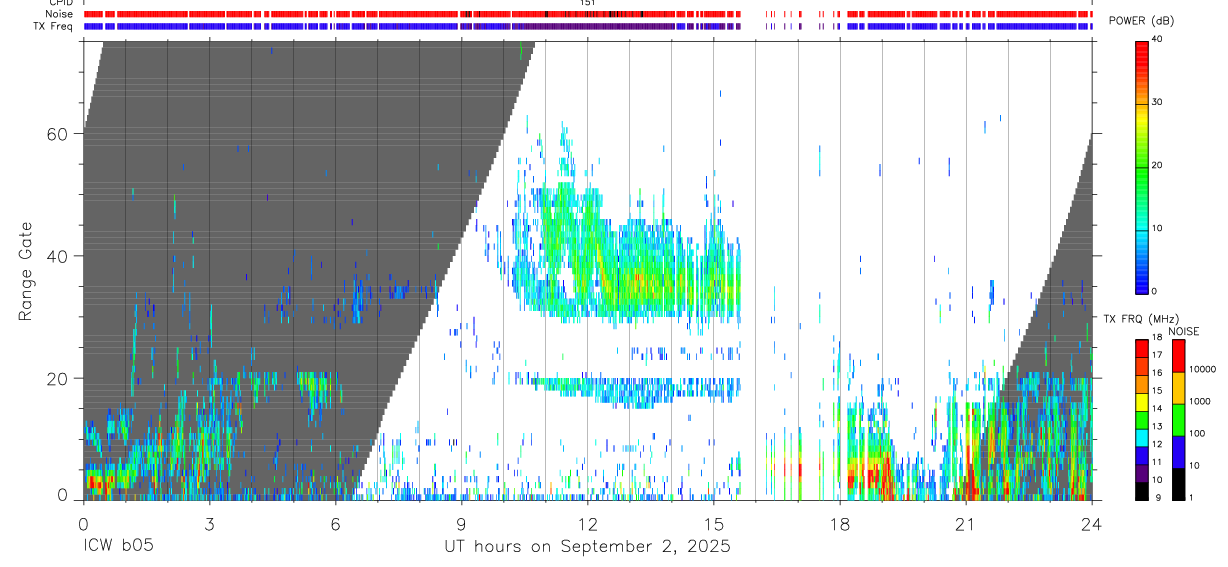
Task: Click the 'Range Gate' y-axis title
Action: tap(27, 271)
